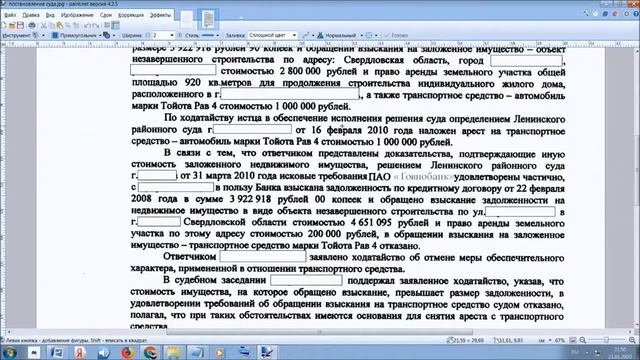Click the fit-to-window zoom icon
Image resolution: width=640 pixels, height=360 pixels.
573,340
